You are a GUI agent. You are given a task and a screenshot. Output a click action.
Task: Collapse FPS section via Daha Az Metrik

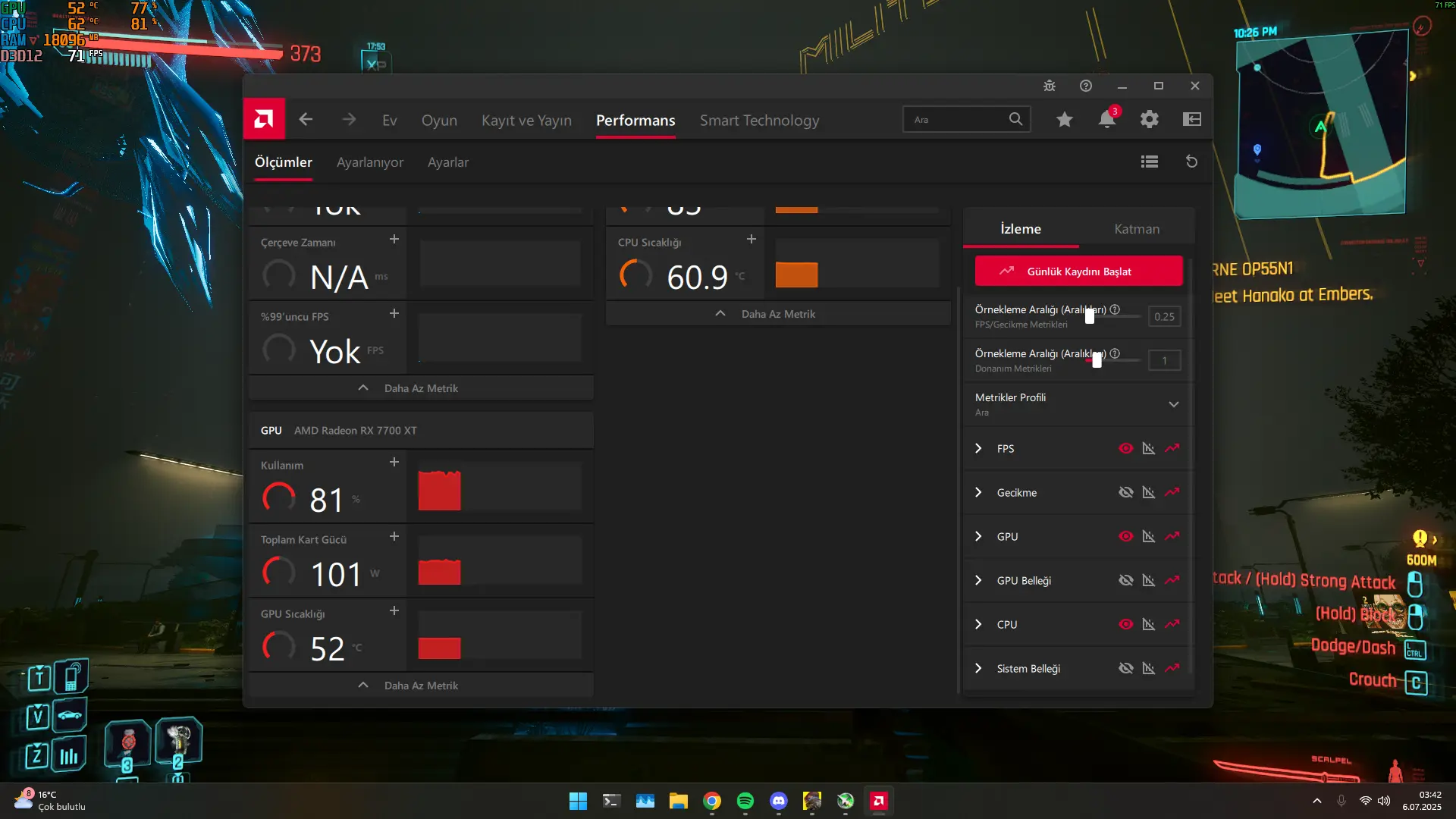(421, 388)
